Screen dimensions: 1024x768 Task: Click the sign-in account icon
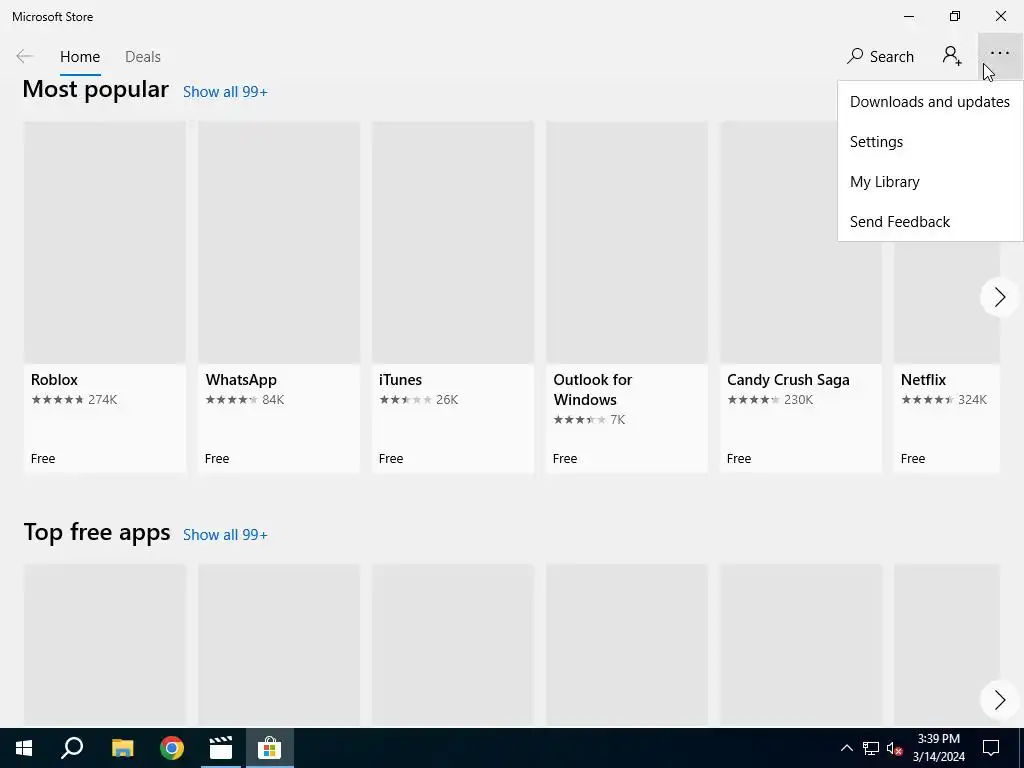pyautogui.click(x=952, y=56)
